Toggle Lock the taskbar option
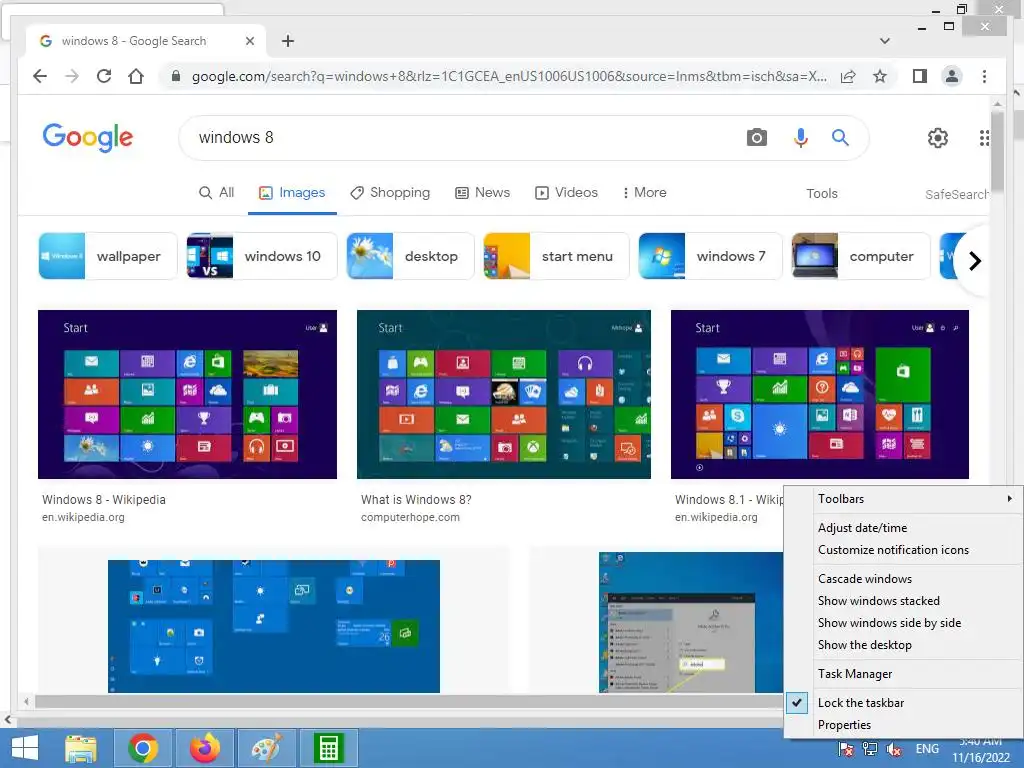This screenshot has width=1024, height=768. point(903,703)
